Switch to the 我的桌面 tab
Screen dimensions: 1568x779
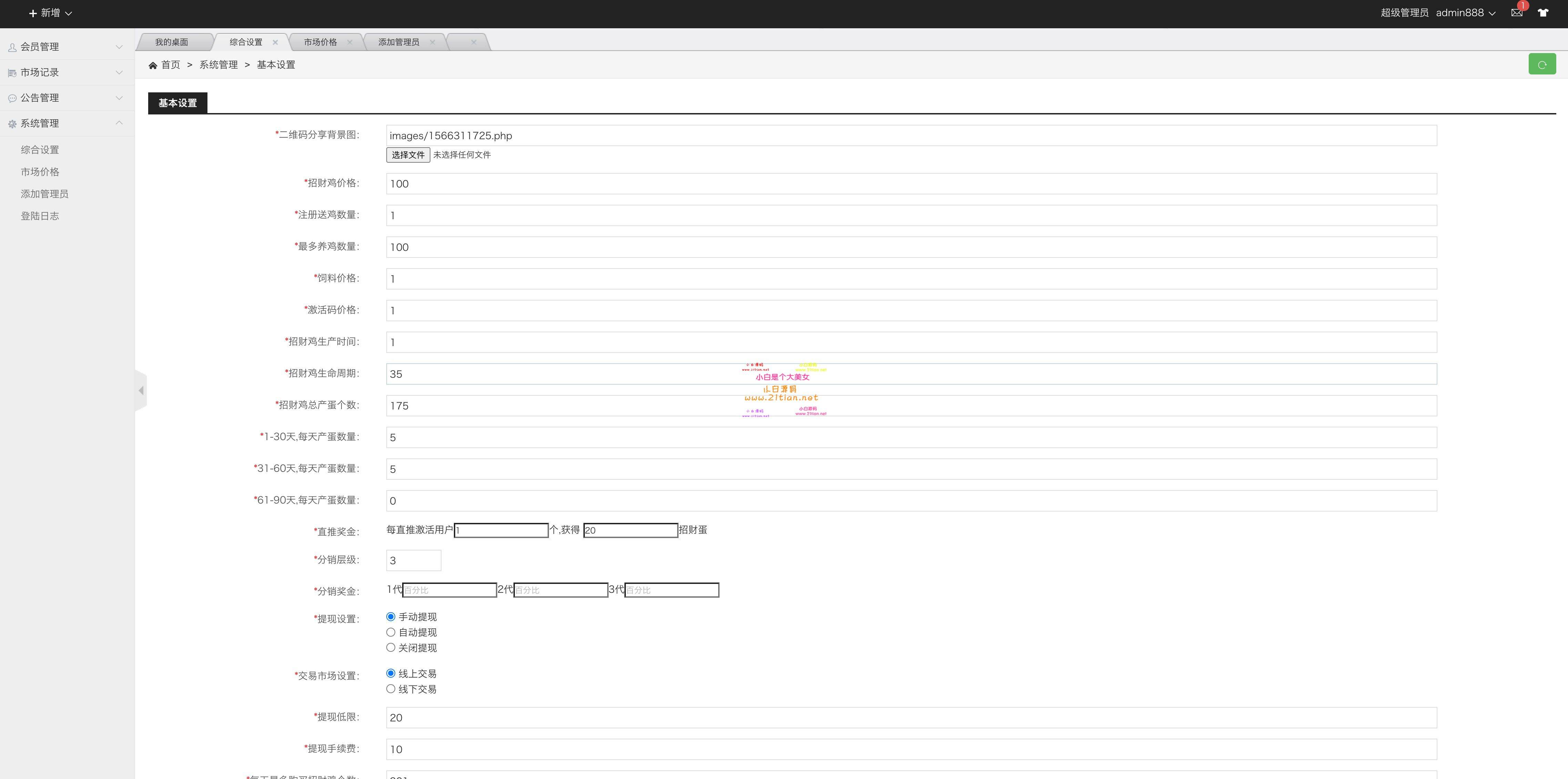pyautogui.click(x=172, y=42)
